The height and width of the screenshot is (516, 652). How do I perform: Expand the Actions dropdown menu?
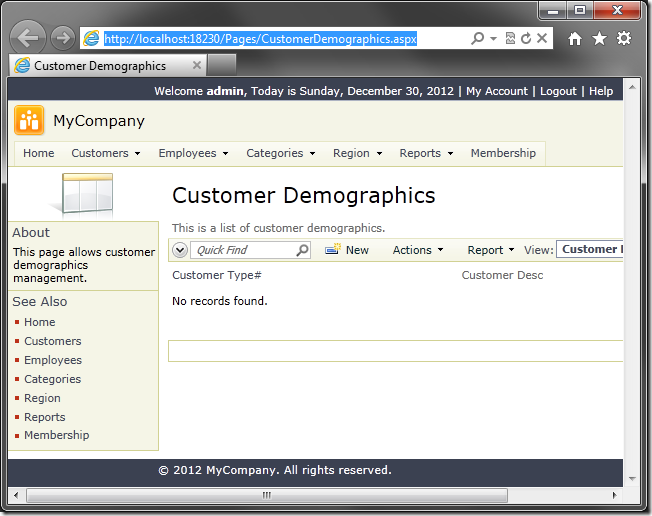tap(417, 250)
